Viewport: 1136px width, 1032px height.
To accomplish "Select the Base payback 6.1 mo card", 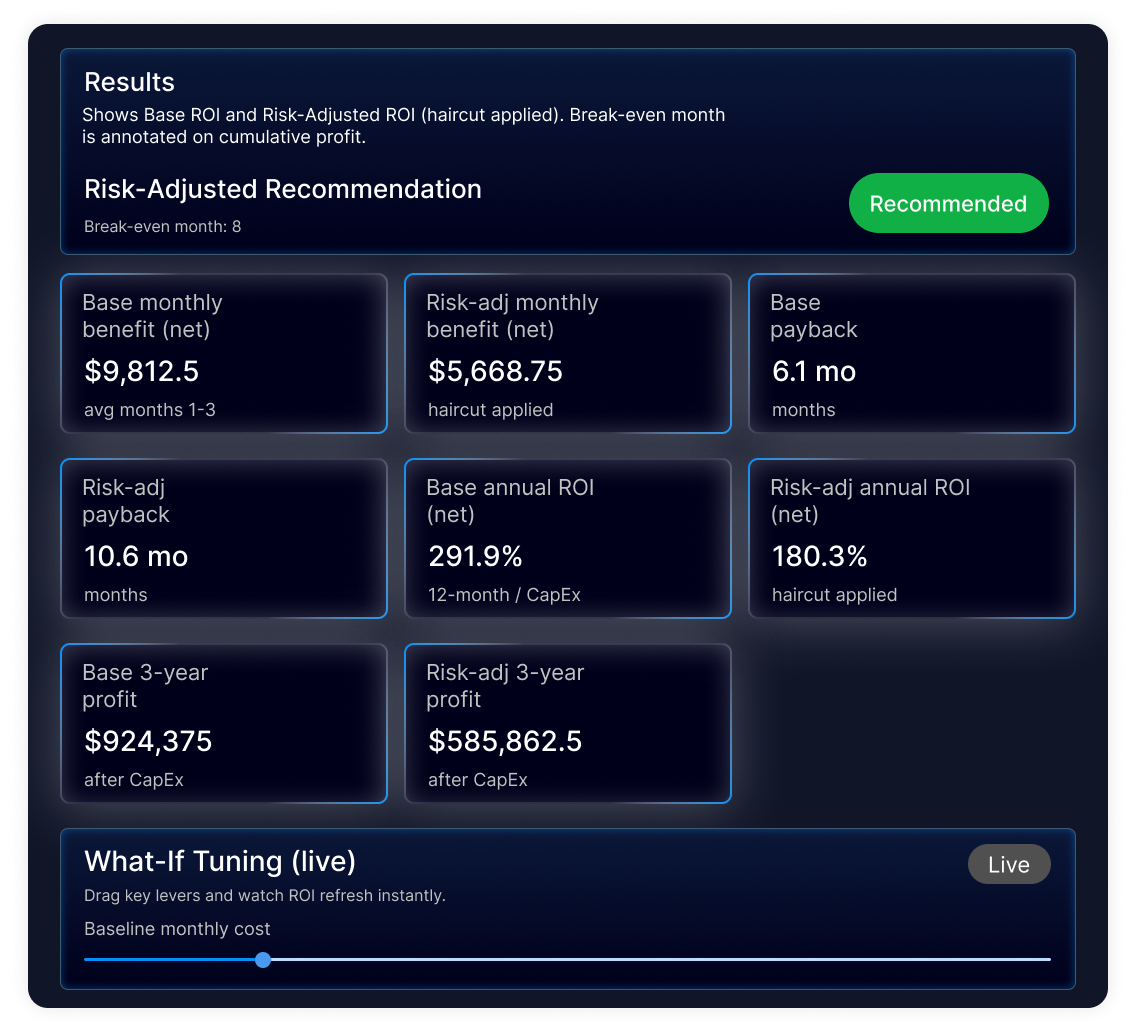I will pos(911,354).
